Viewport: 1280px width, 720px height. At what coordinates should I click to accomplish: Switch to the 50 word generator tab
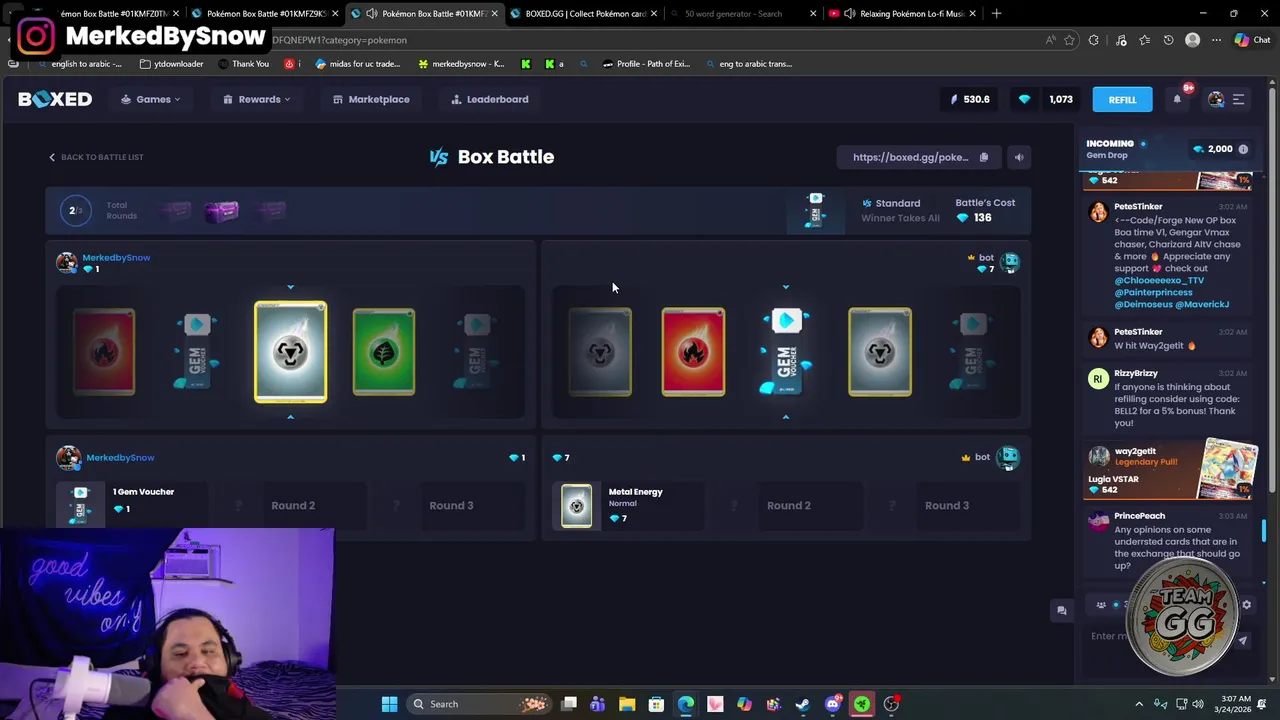(740, 14)
